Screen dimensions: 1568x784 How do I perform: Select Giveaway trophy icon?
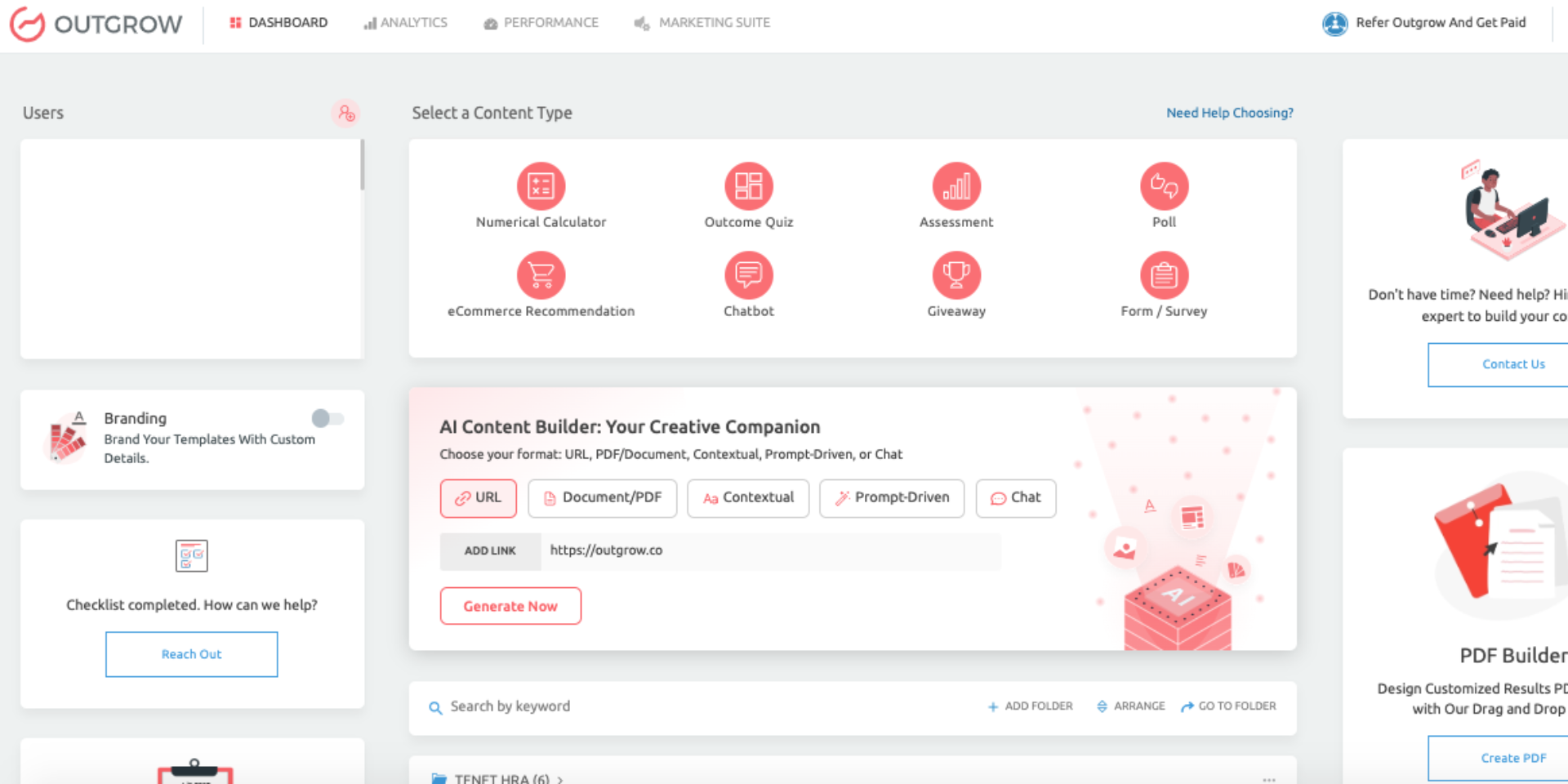(956, 275)
